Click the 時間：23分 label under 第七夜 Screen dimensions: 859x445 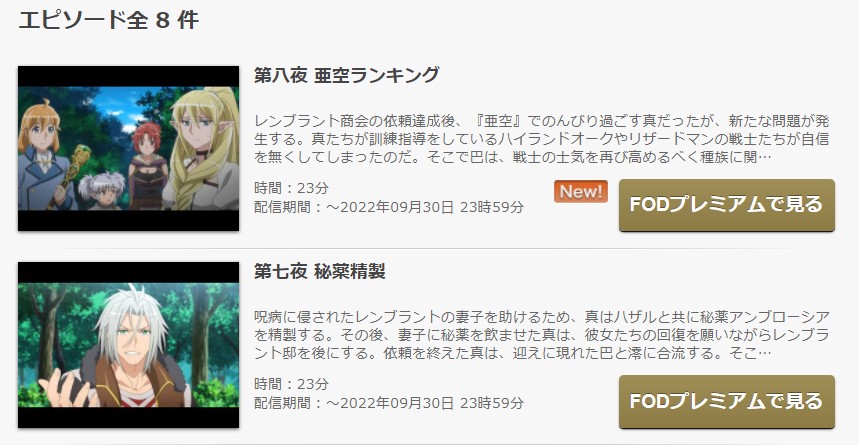tap(291, 384)
